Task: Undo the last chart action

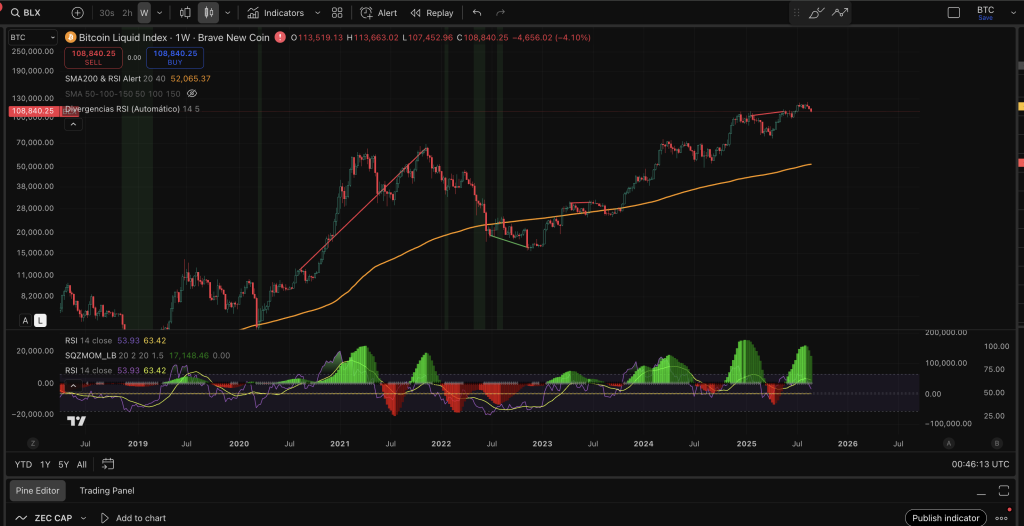Action: (x=476, y=13)
